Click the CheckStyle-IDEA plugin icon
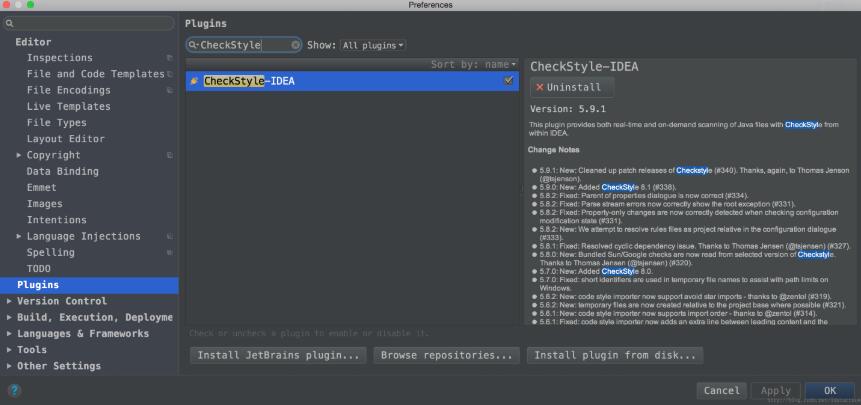 194,81
